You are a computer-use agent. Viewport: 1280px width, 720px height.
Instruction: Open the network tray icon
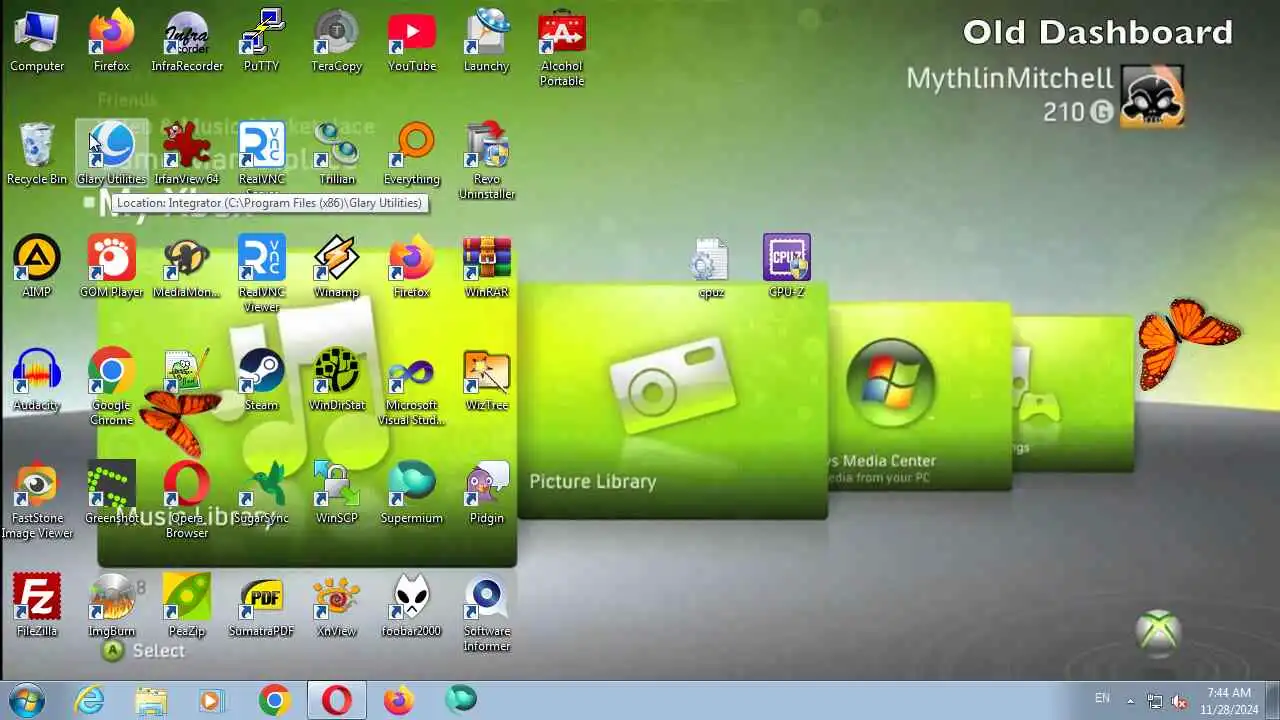(x=1155, y=700)
